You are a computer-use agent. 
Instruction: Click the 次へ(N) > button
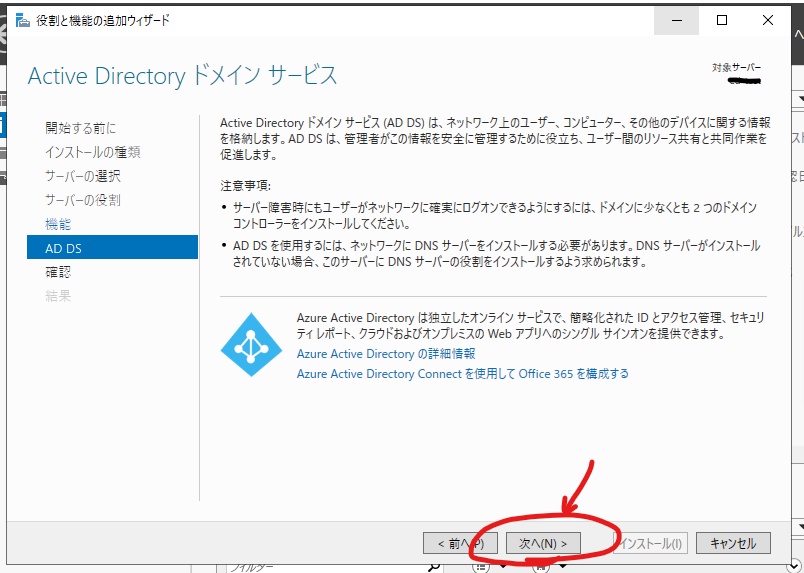[543, 543]
